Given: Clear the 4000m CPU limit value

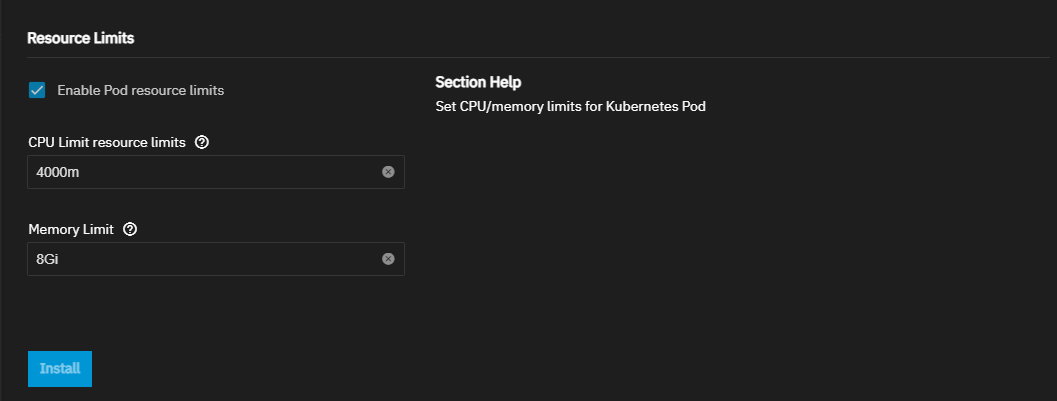Looking at the screenshot, I should coord(388,172).
